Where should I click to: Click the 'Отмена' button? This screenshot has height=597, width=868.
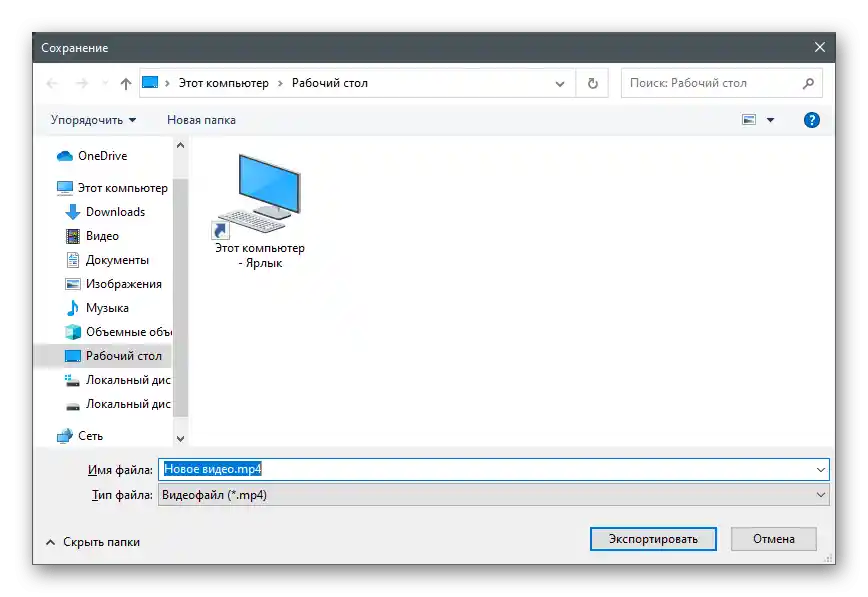click(x=774, y=539)
